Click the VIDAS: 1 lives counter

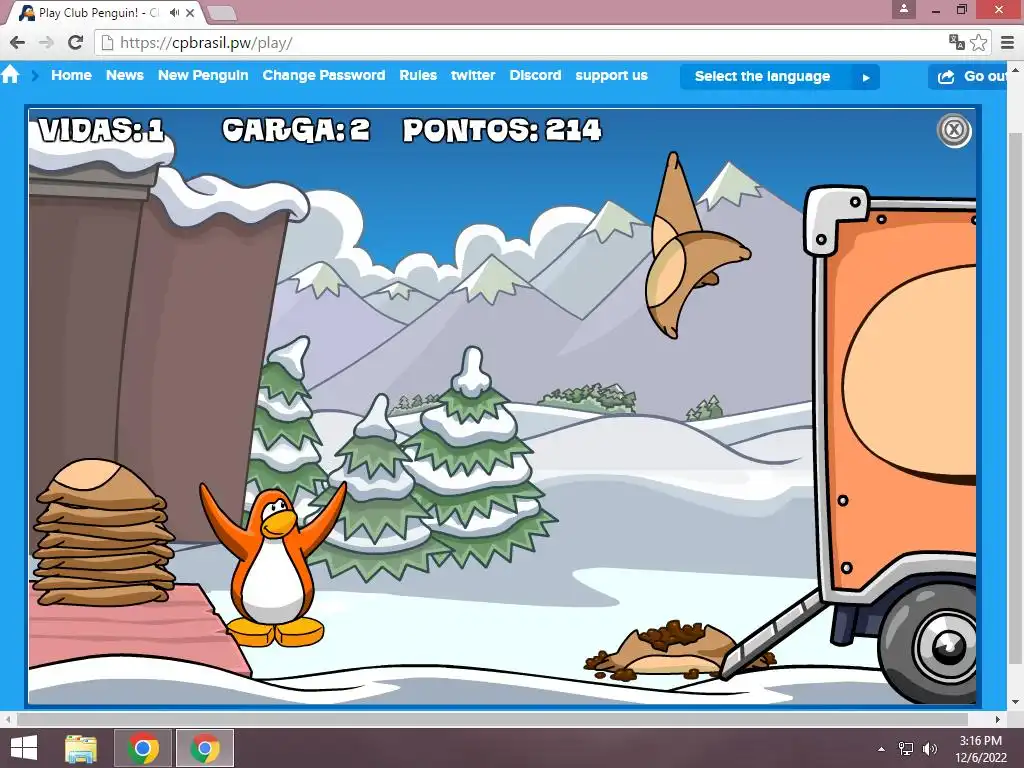[101, 130]
